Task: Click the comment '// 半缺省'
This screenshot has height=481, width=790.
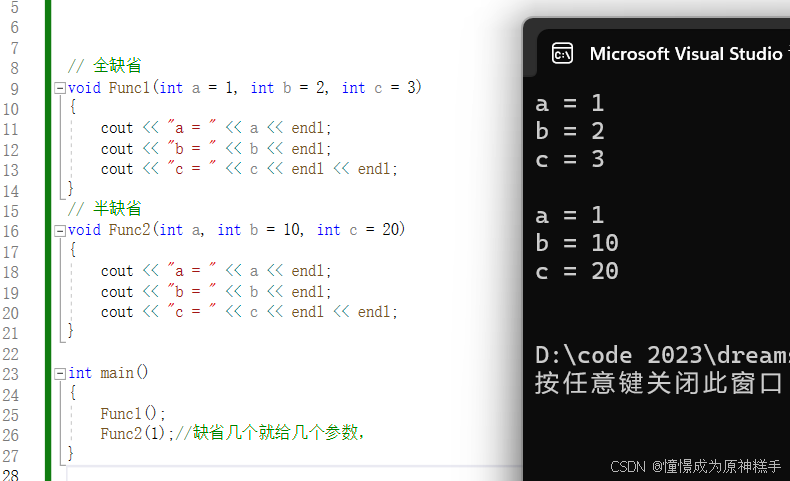Action: coord(105,209)
